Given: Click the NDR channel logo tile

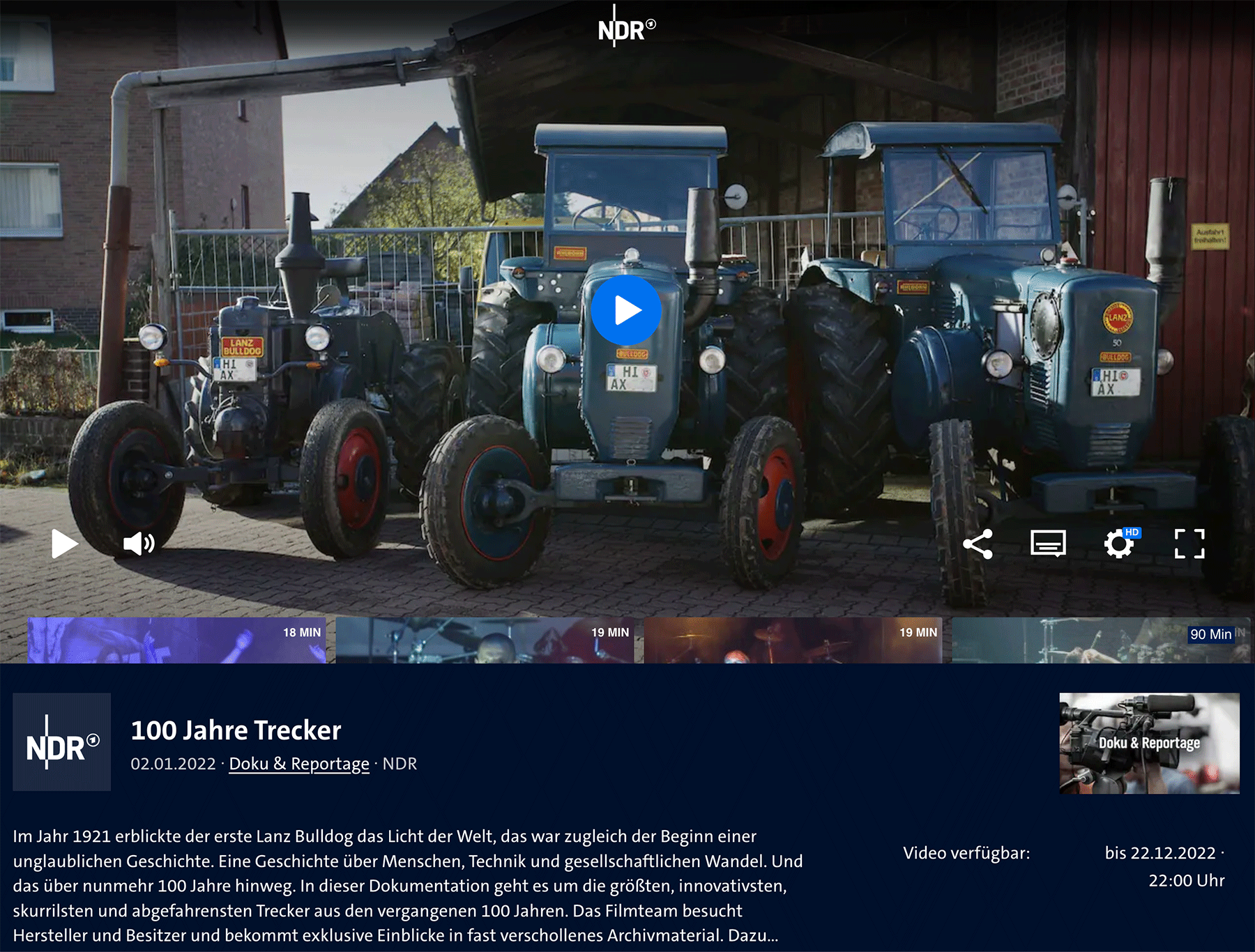Looking at the screenshot, I should coord(62,742).
